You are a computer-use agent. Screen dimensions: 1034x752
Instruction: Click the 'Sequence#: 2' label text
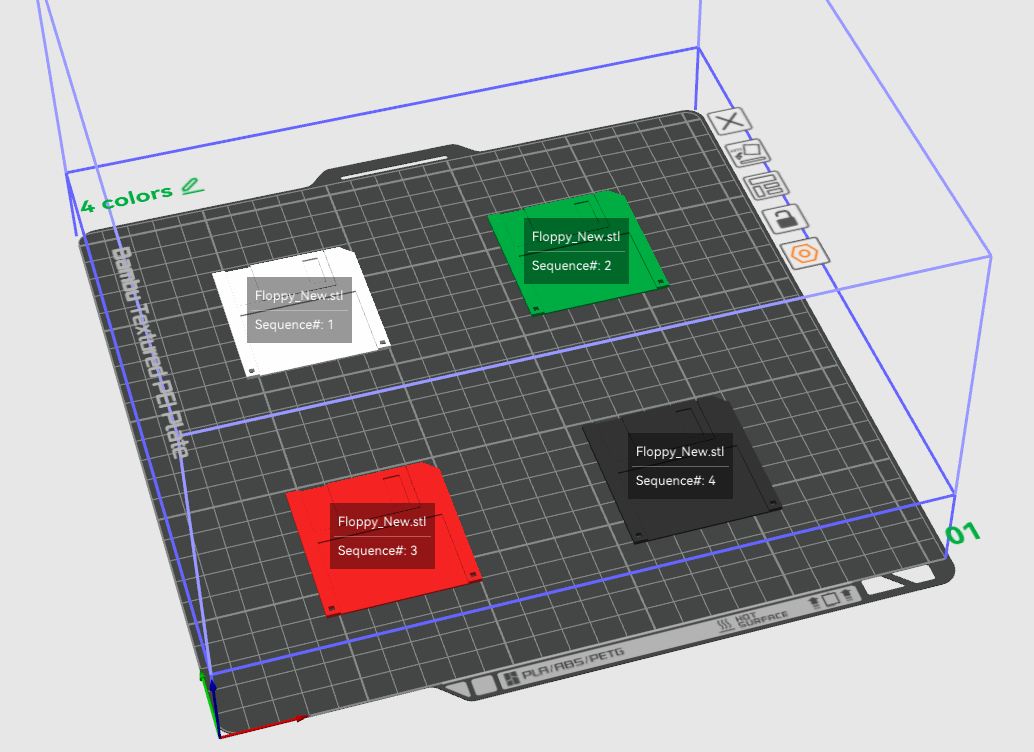[x=571, y=266]
